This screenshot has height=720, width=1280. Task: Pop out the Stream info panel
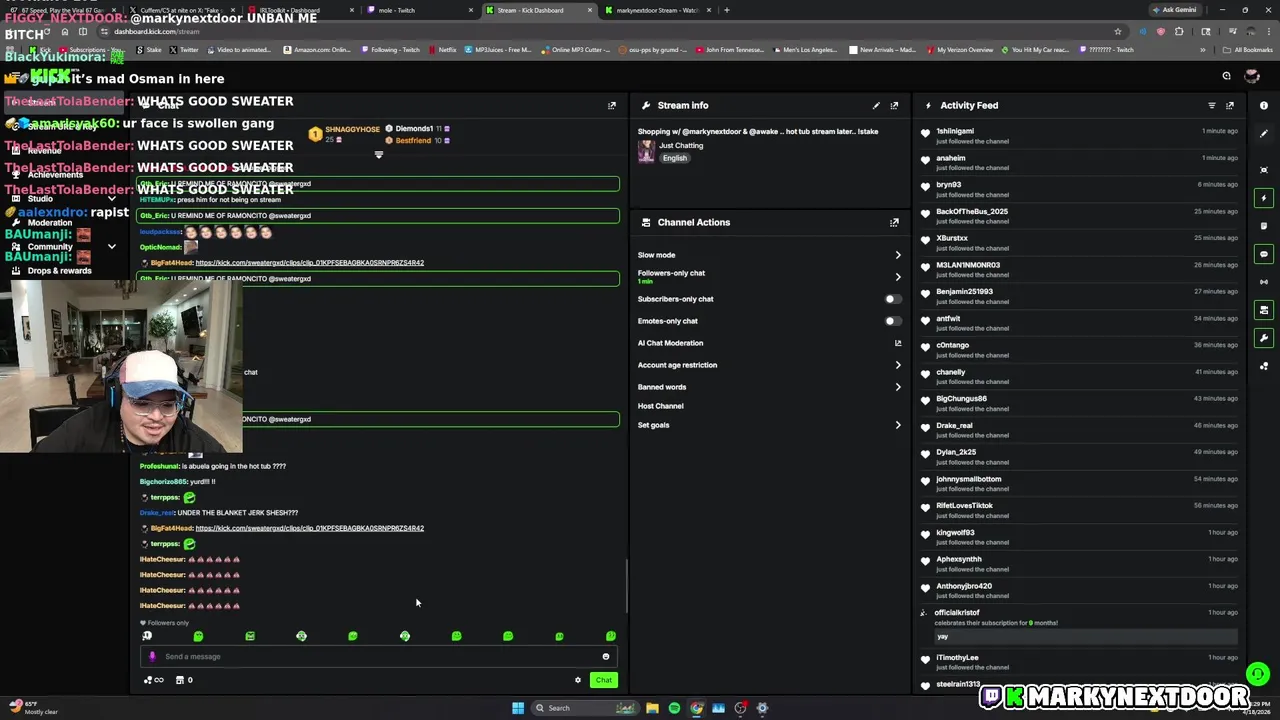894,105
